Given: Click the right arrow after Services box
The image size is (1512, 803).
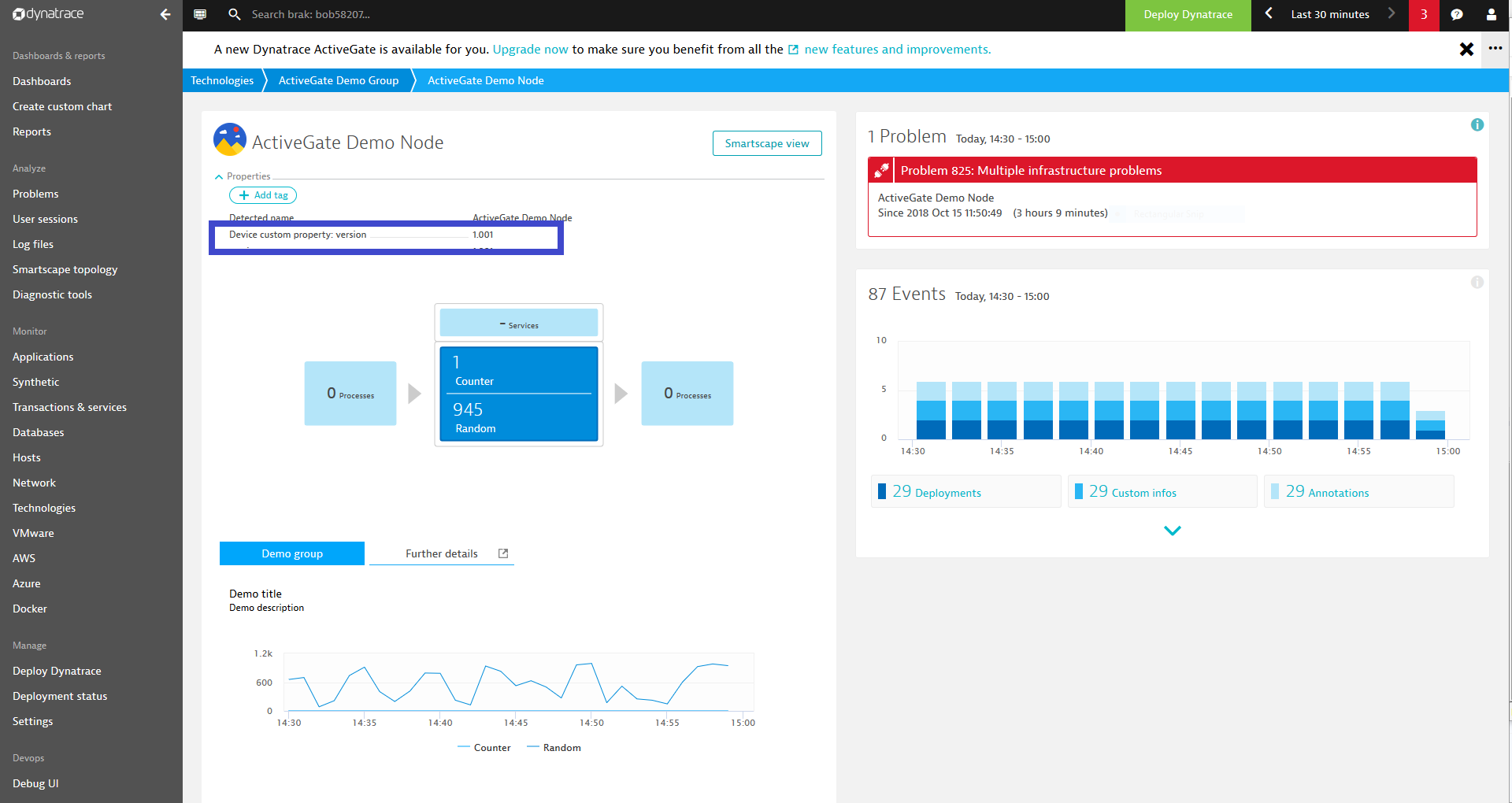Looking at the screenshot, I should click(621, 394).
